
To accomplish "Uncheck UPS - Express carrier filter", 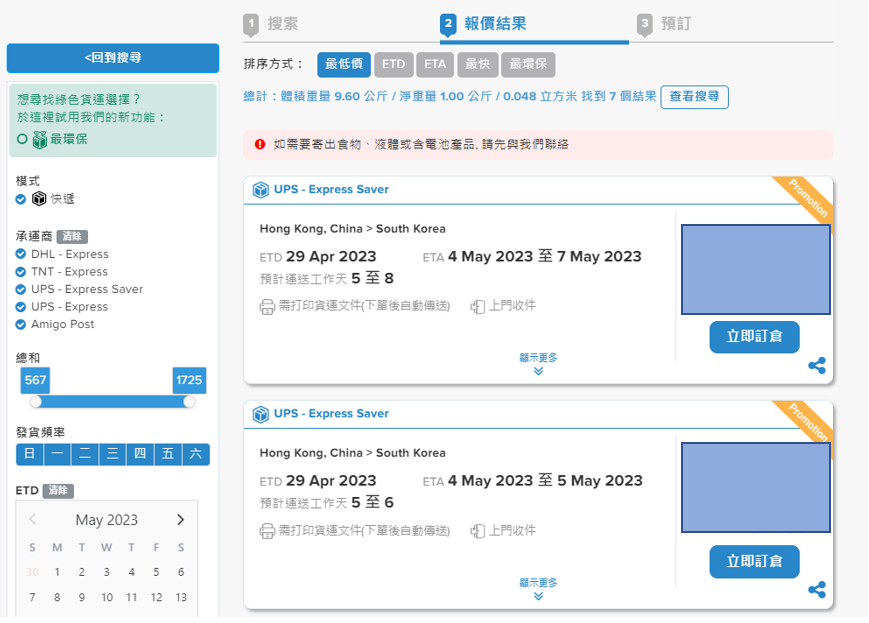I will pos(21,307).
